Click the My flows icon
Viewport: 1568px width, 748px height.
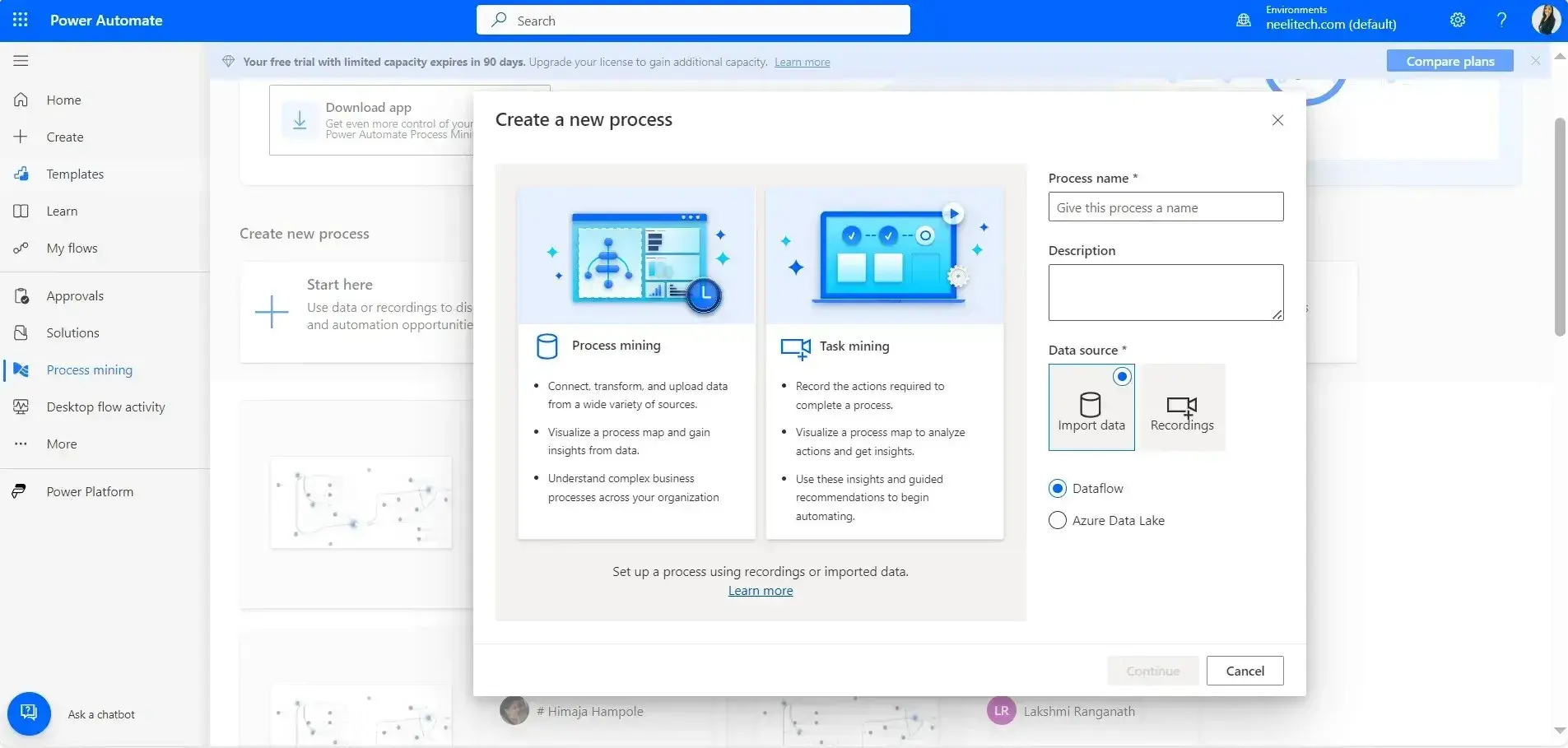(x=21, y=248)
